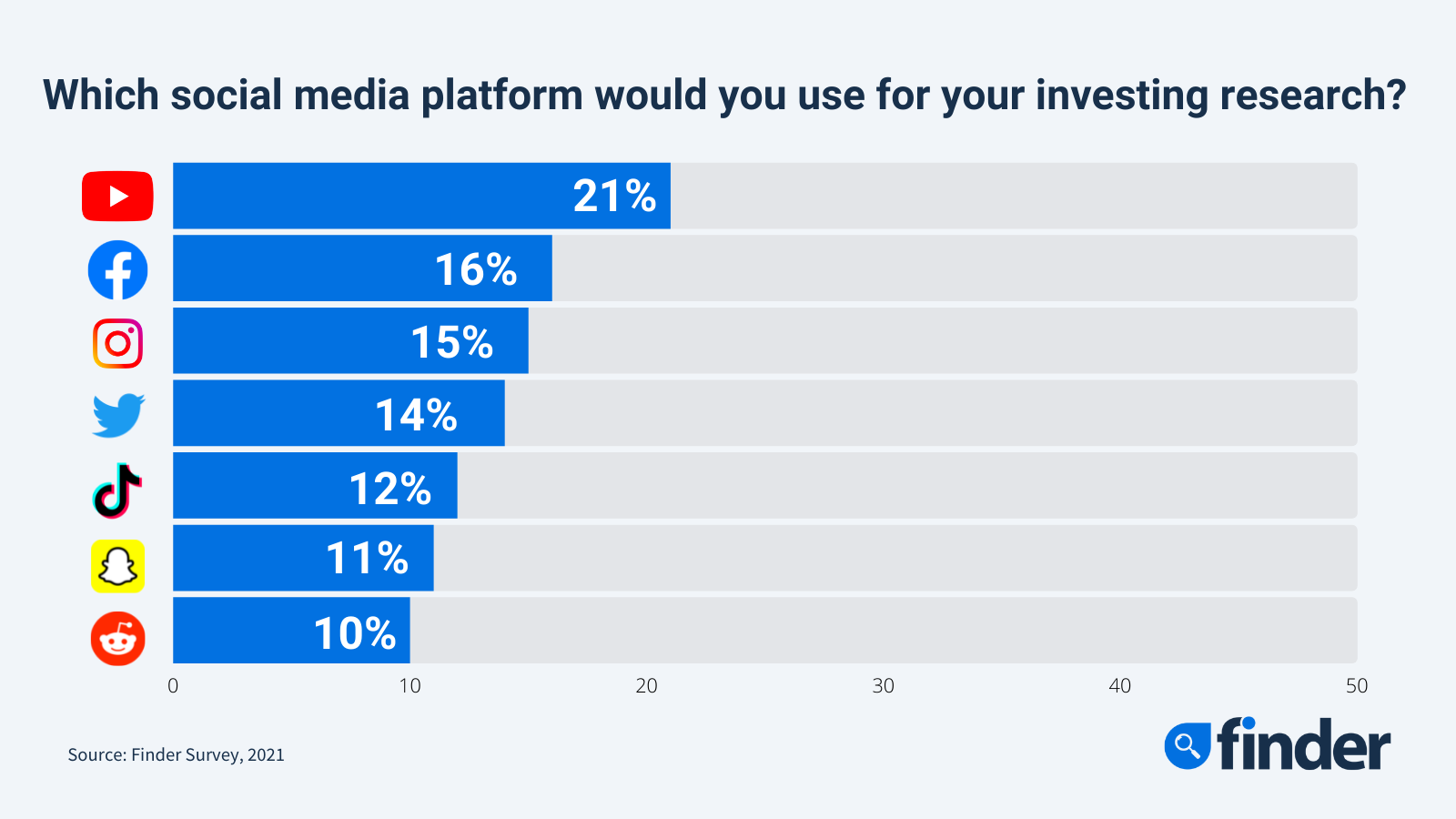1456x819 pixels.
Task: Click the finder wordmark text
Action: pos(1304,744)
